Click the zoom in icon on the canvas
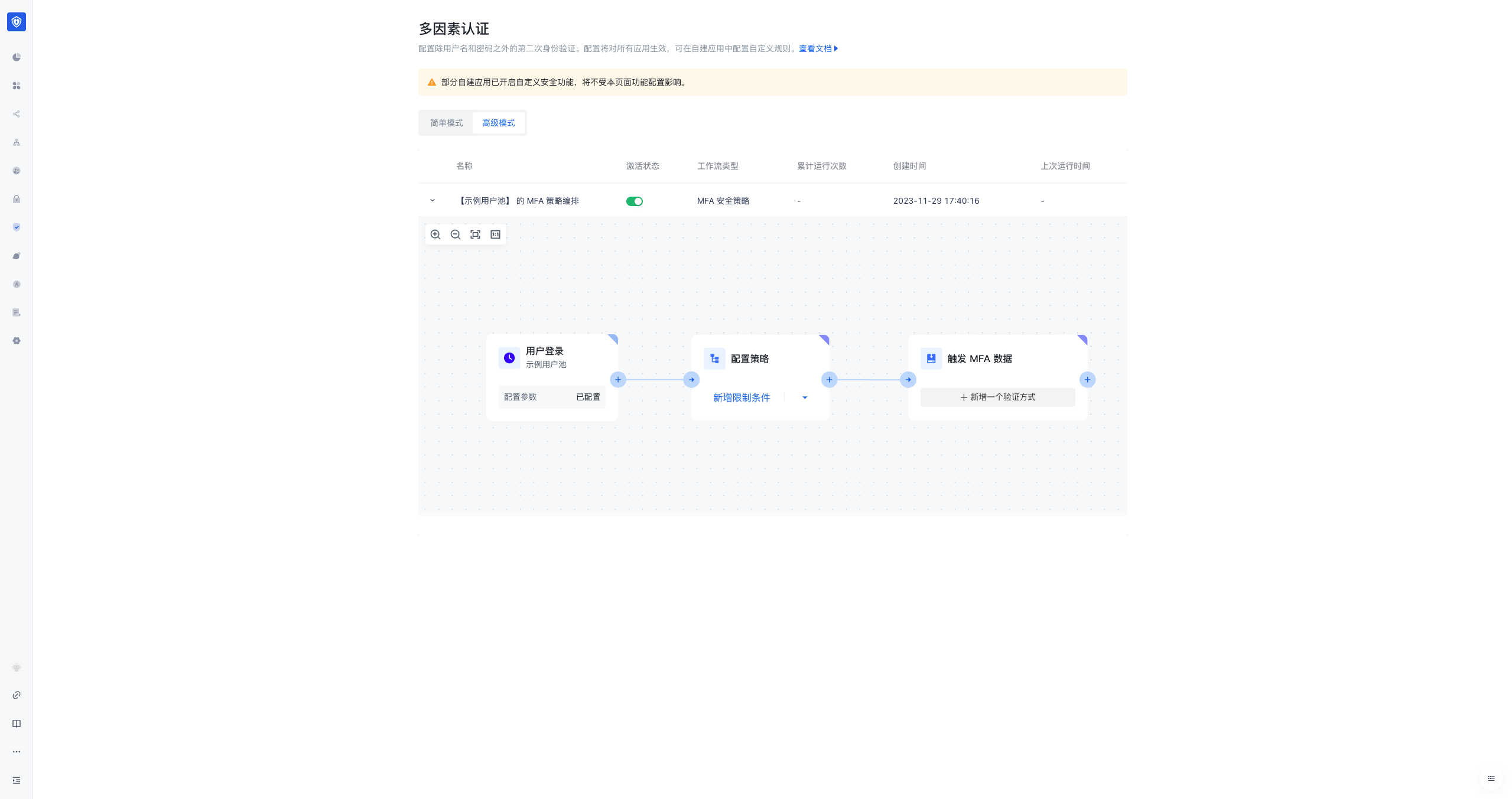The image size is (1512, 799). (x=435, y=234)
